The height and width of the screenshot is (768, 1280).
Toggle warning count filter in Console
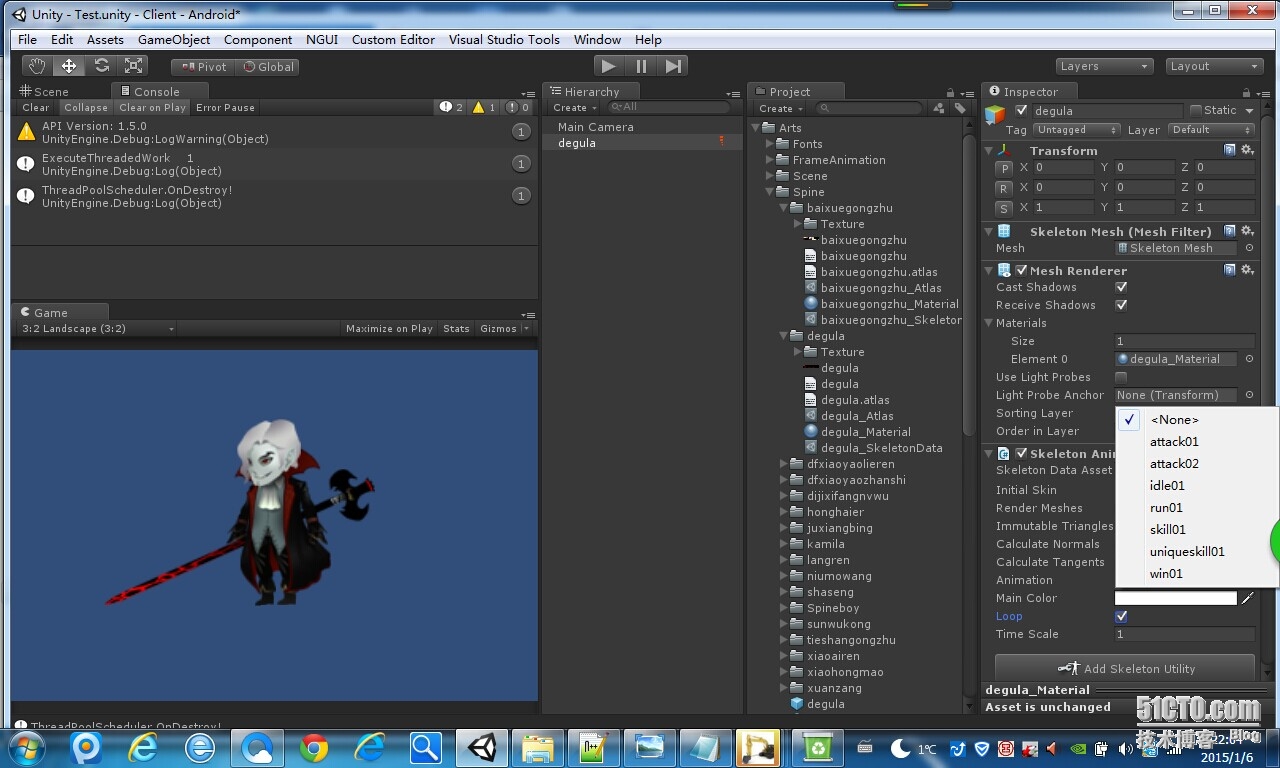[x=484, y=107]
